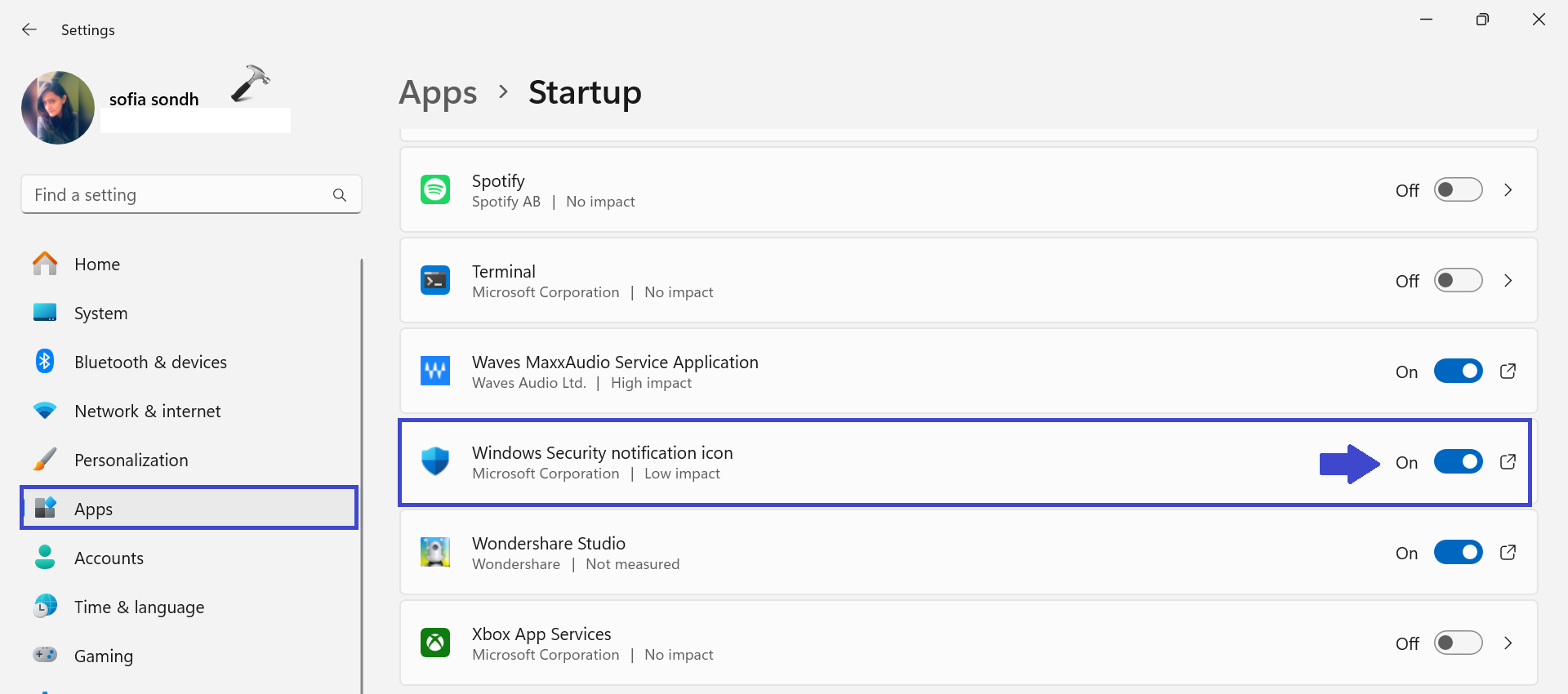Disable Waves MaxxAudio Service startup switch
Screen dimensions: 1568x694
(x=1458, y=371)
